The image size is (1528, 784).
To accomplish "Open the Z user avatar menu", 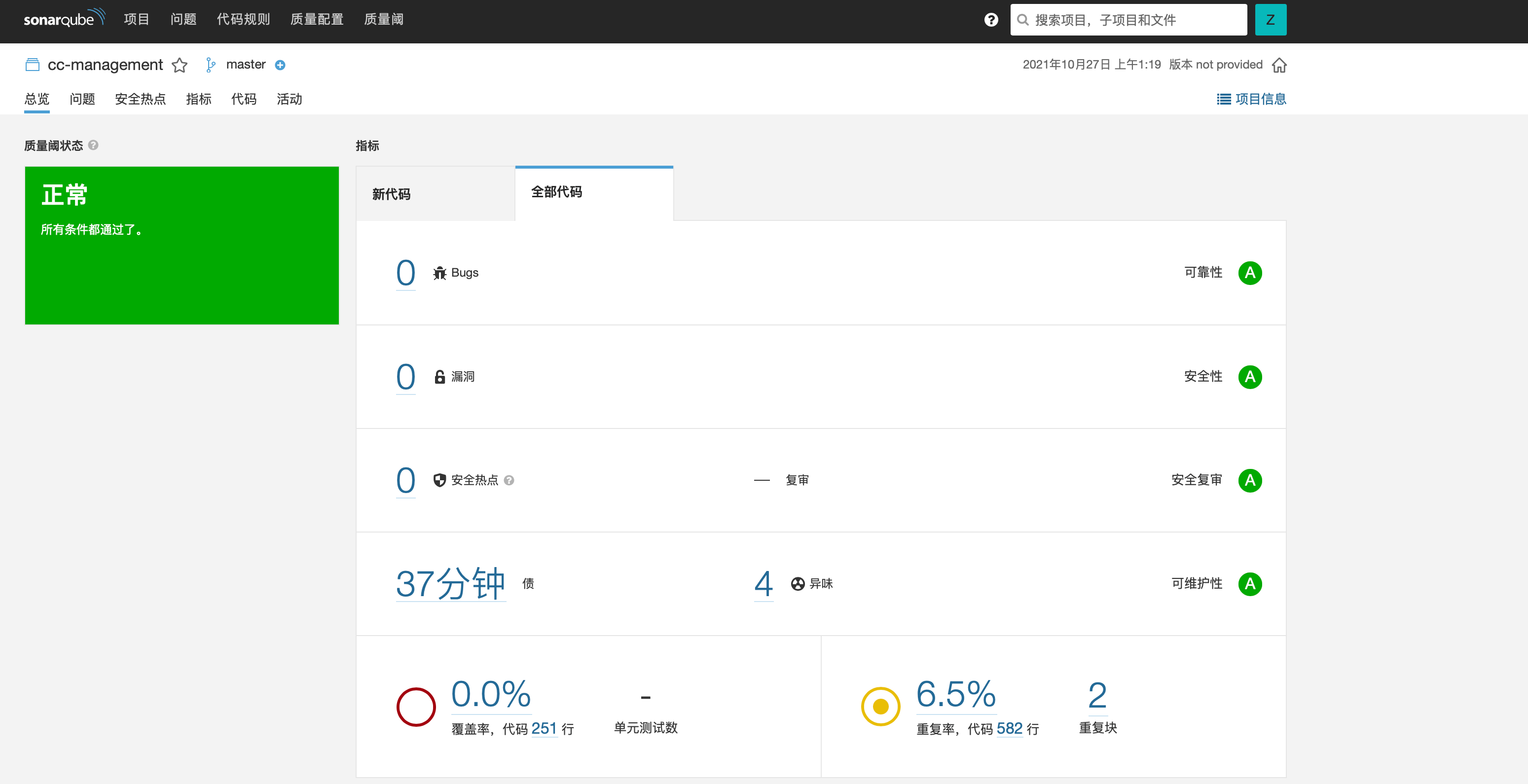I will coord(1270,20).
